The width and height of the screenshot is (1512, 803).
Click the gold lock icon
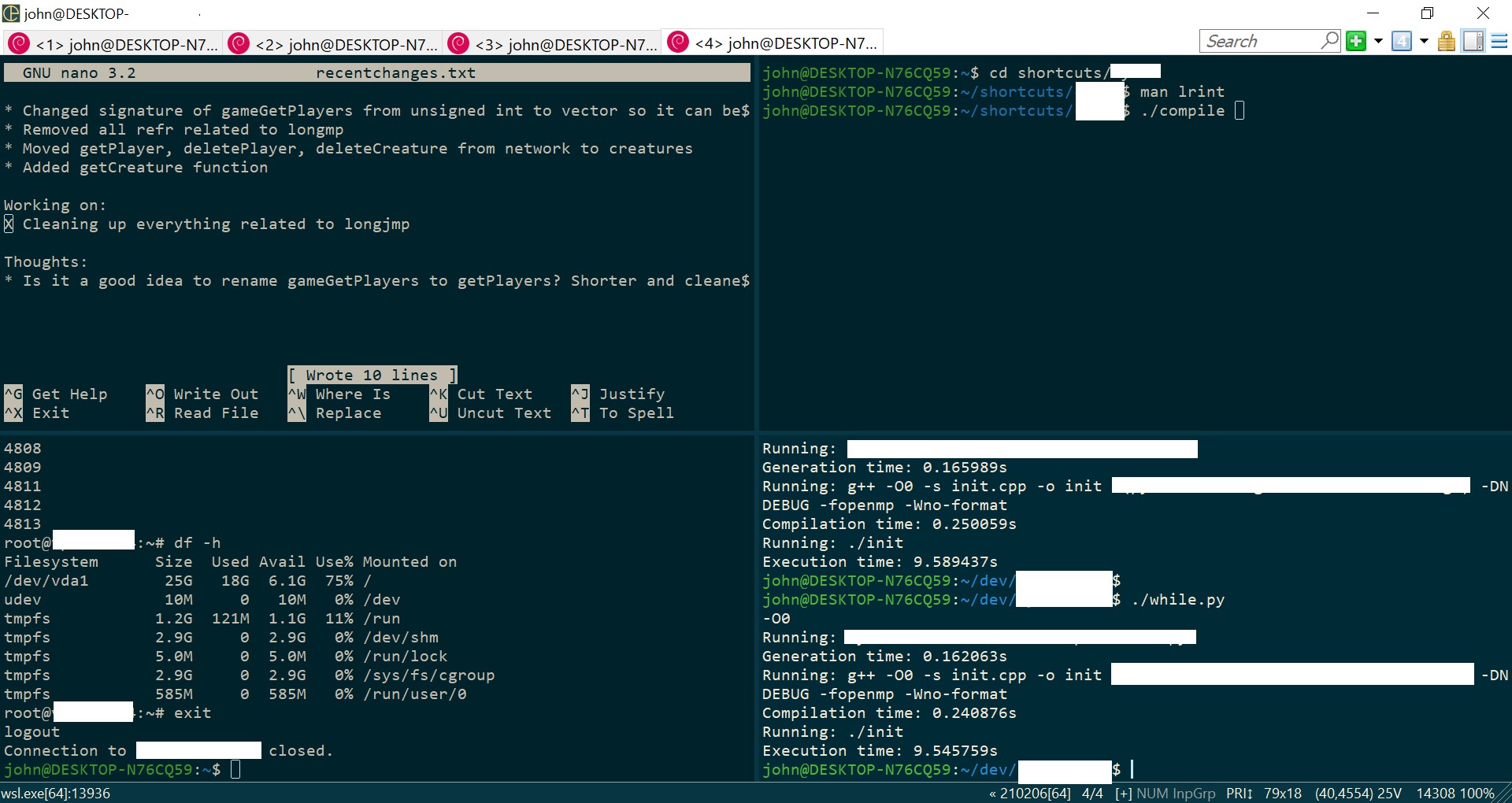coord(1447,41)
